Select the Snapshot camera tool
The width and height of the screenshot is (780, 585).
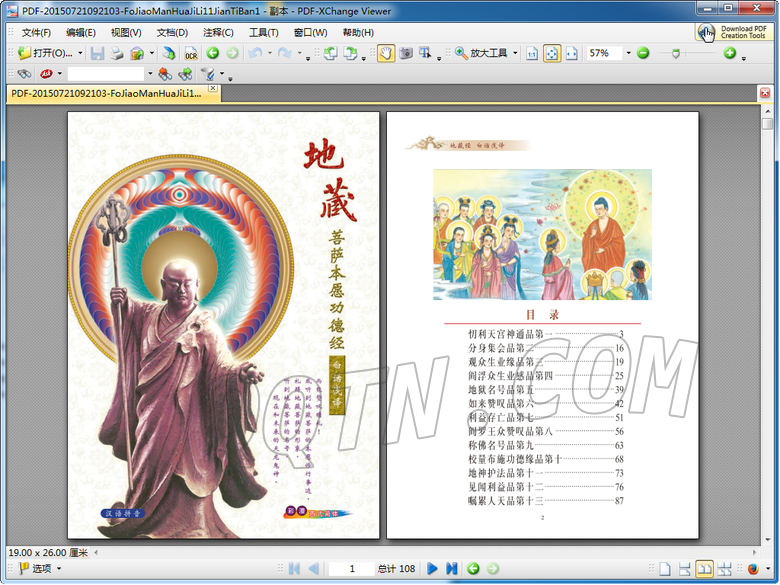406,53
